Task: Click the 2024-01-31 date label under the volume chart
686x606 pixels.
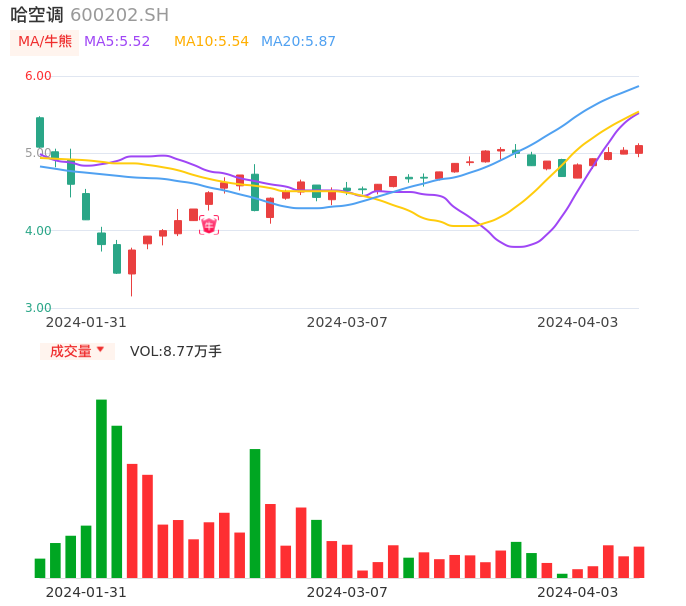Action: 86,591
